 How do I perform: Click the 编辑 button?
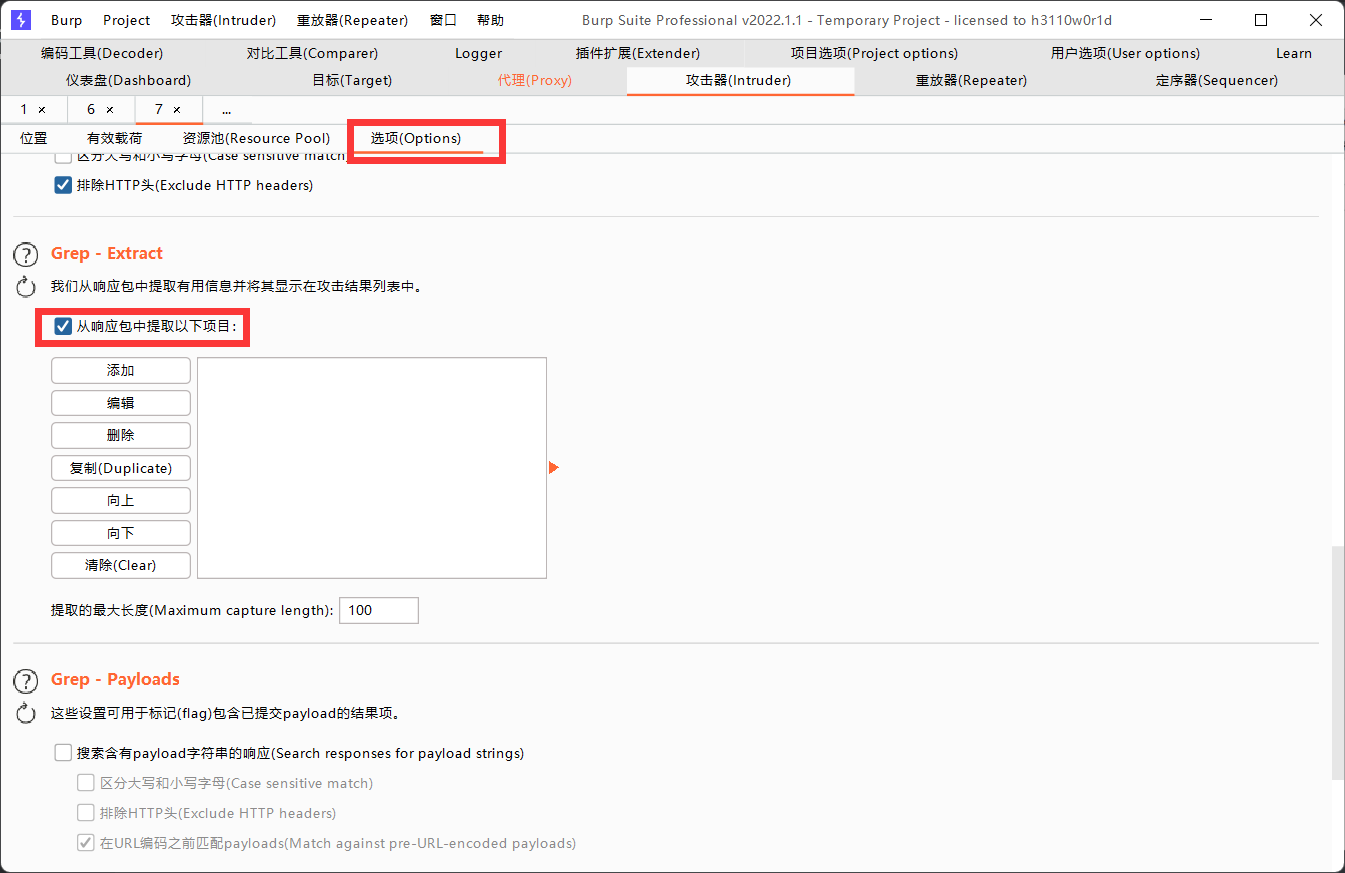[121, 403]
